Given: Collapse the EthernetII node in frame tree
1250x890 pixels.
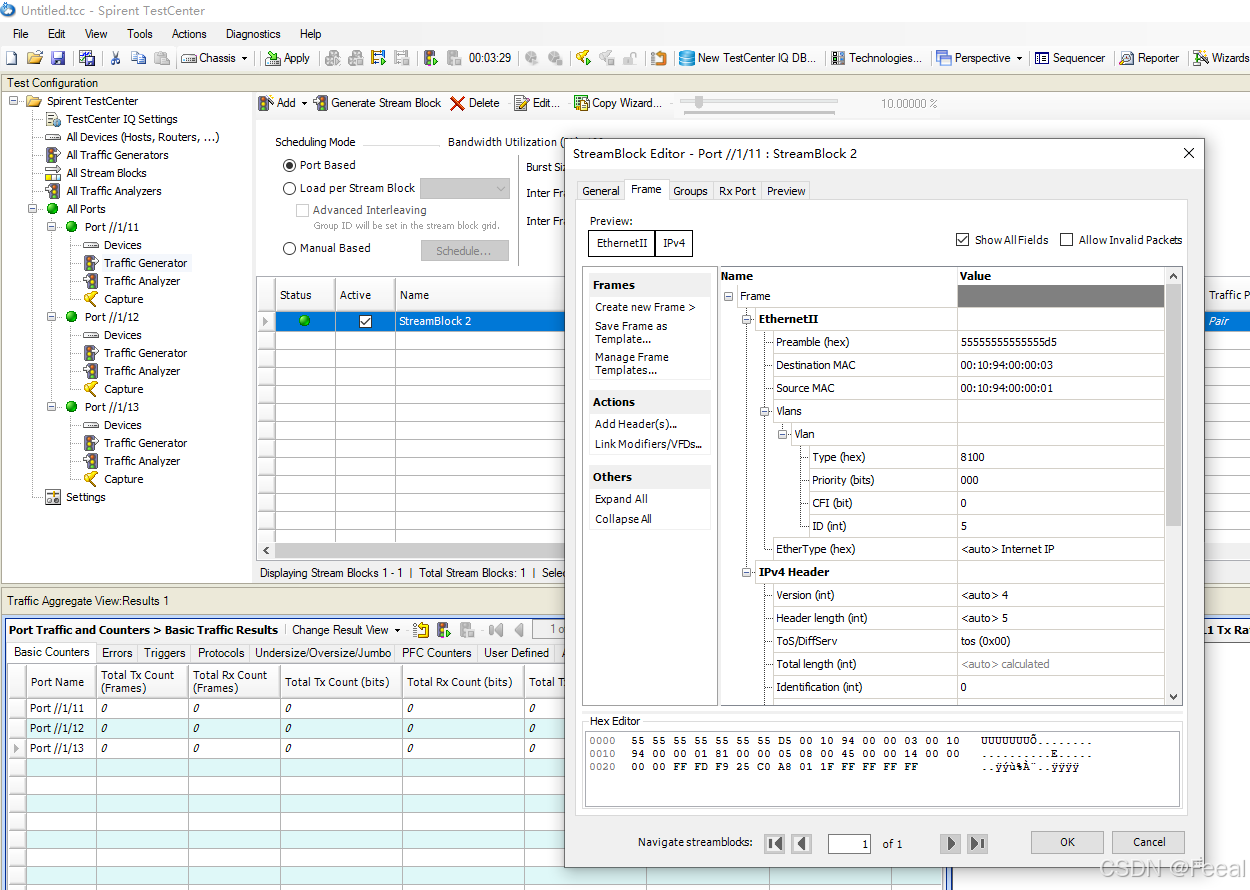Looking at the screenshot, I should point(747,319).
